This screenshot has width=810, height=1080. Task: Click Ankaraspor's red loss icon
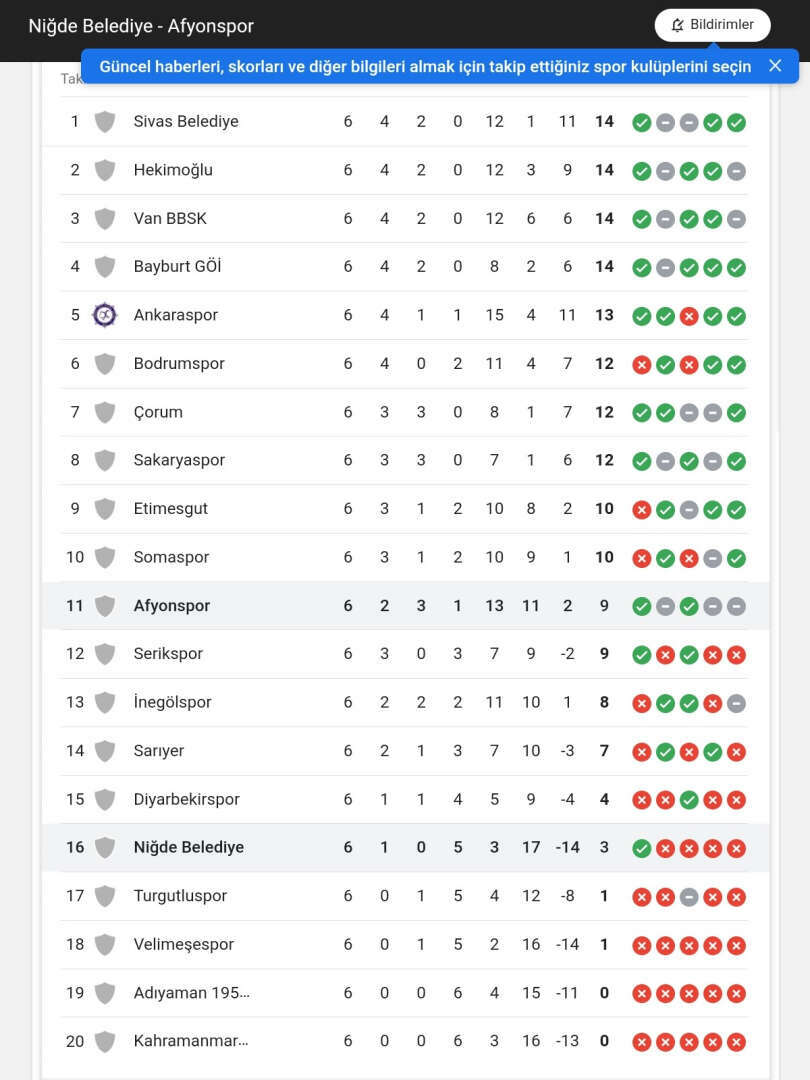click(688, 316)
